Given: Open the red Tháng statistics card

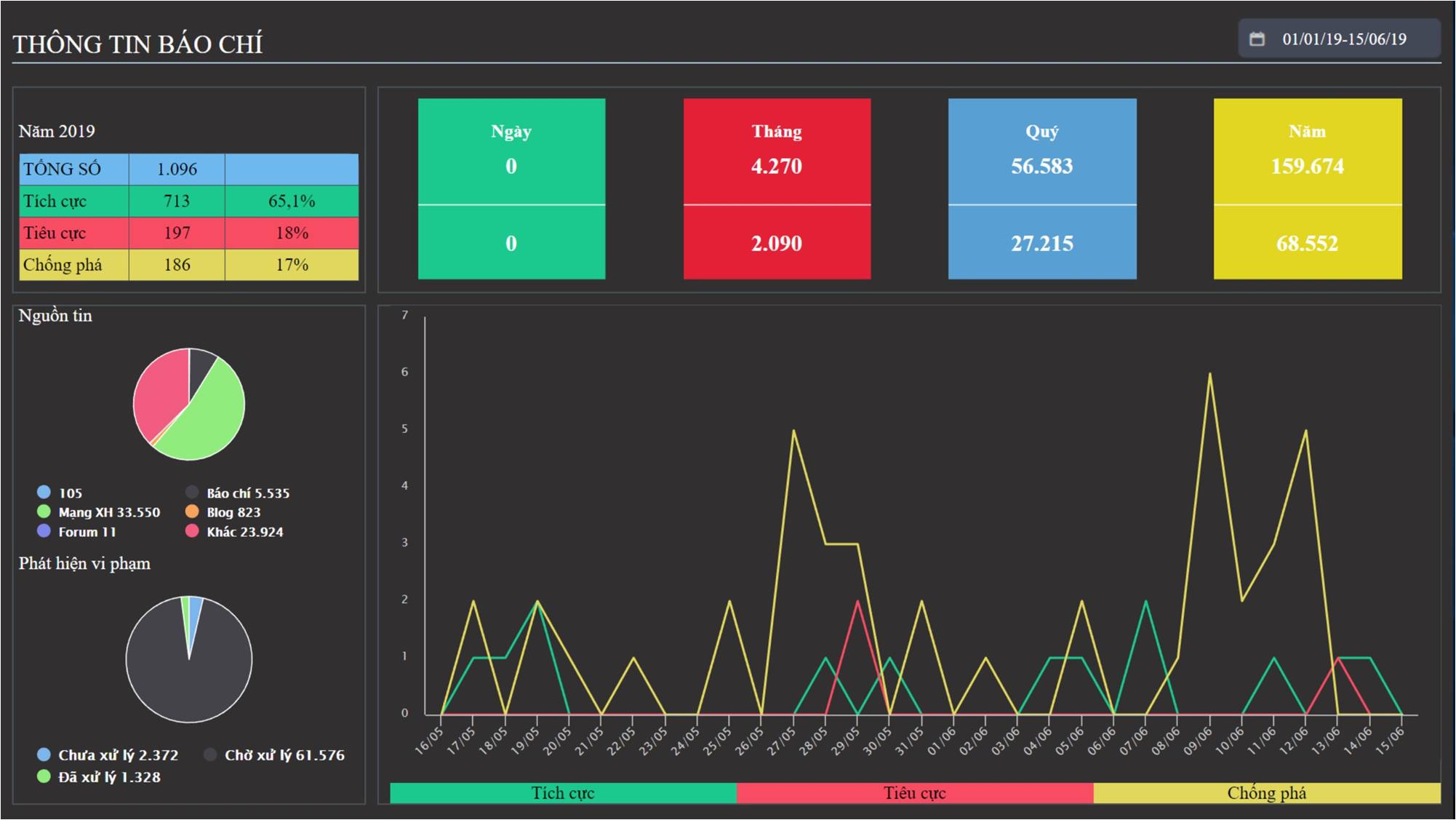Looking at the screenshot, I should [x=777, y=188].
